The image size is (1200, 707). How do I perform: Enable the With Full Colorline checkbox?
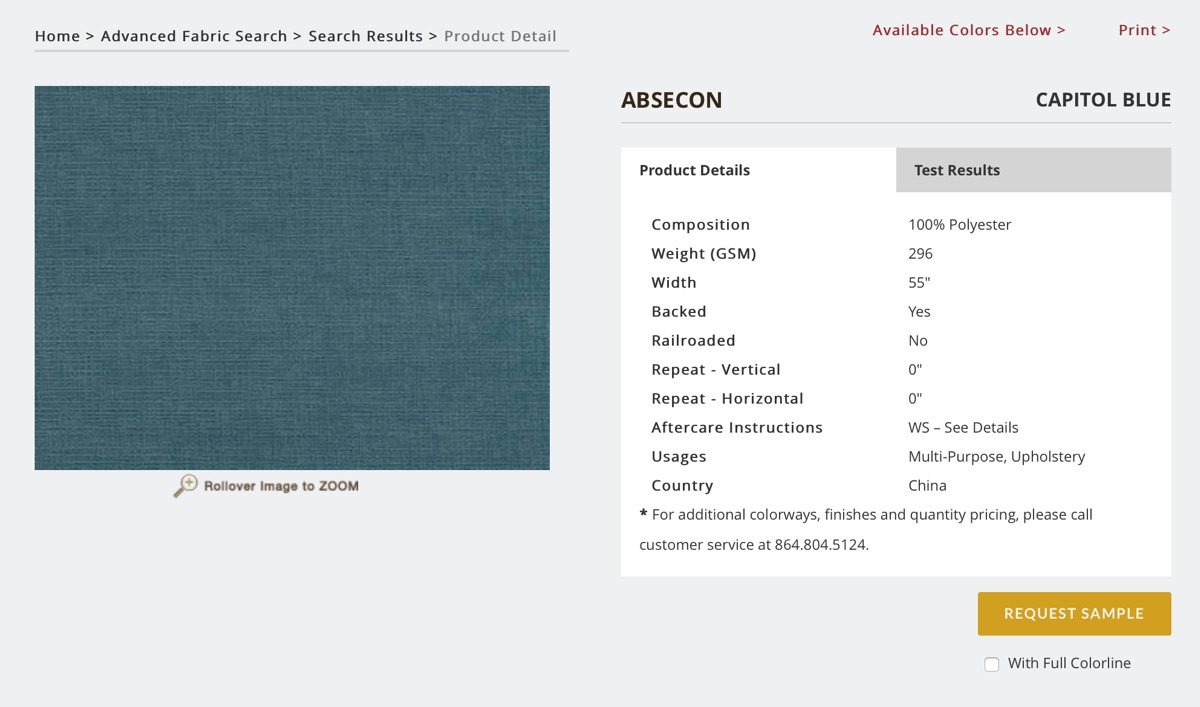pos(992,664)
